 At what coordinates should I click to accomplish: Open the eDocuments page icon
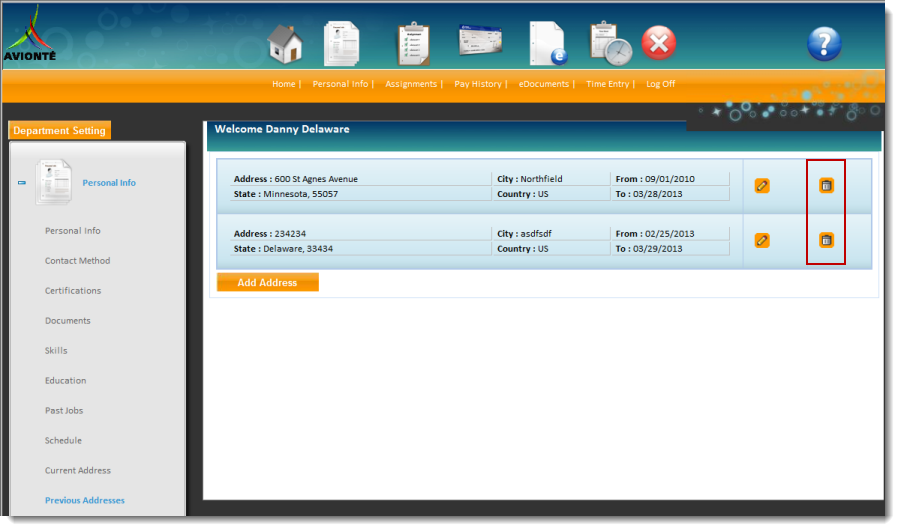click(x=547, y=43)
